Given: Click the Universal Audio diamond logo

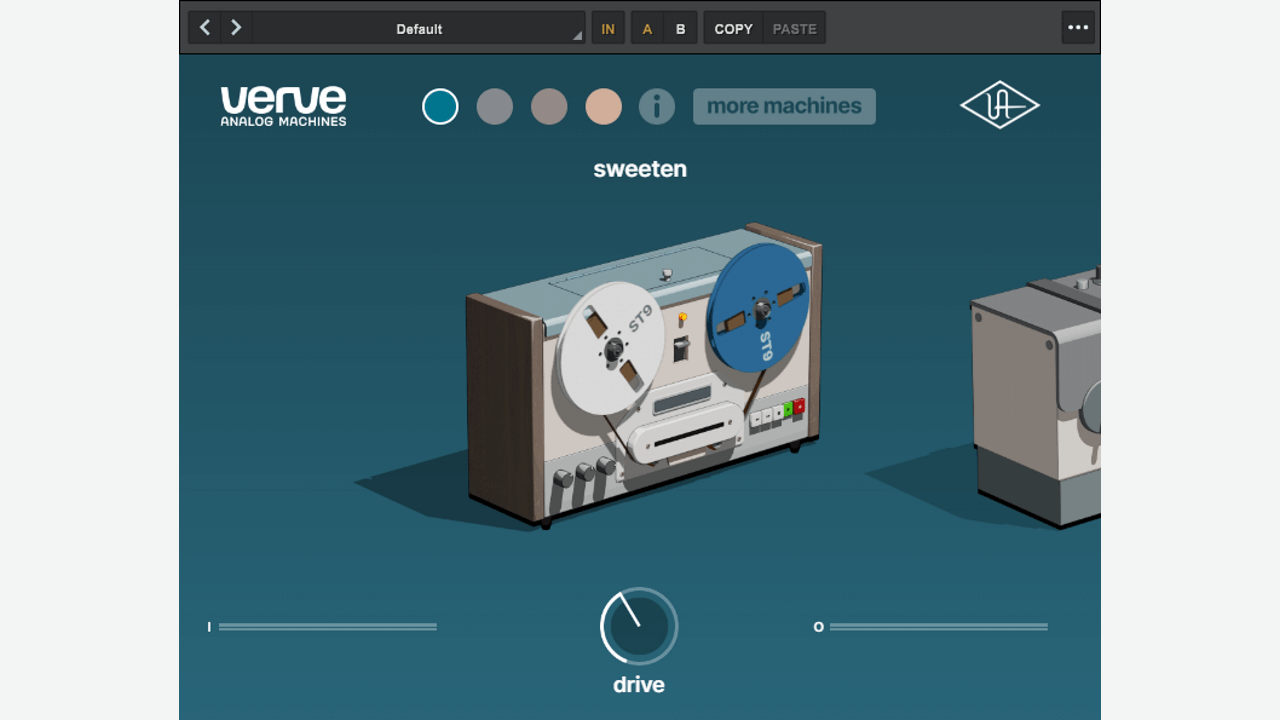Looking at the screenshot, I should 1000,105.
